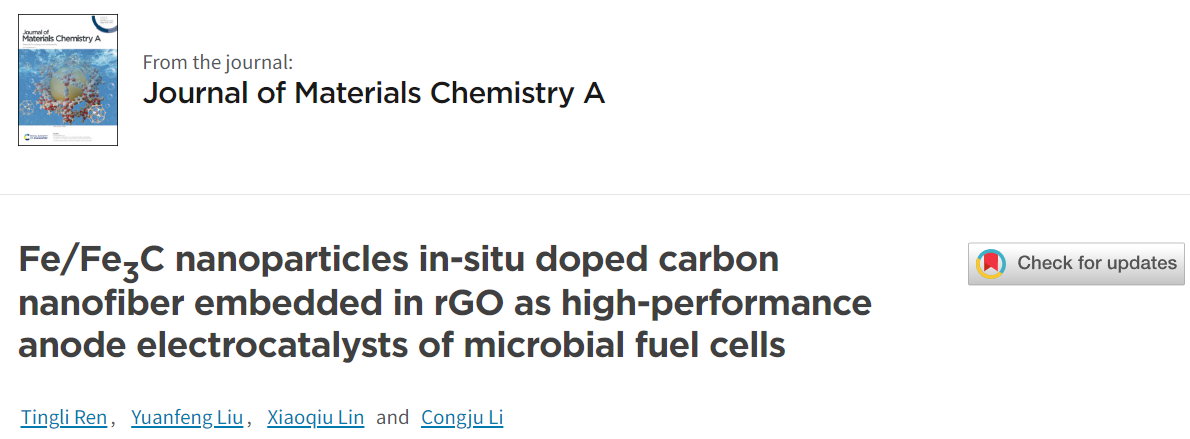
Task: Visit the Xiaoqiu Lin author link
Action: (316, 418)
